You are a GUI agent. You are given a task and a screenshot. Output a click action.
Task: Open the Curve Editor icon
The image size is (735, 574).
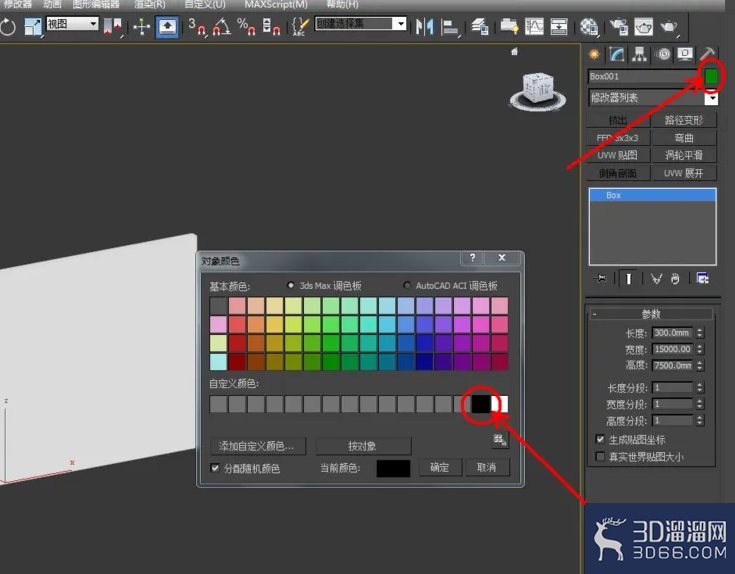pyautogui.click(x=534, y=26)
